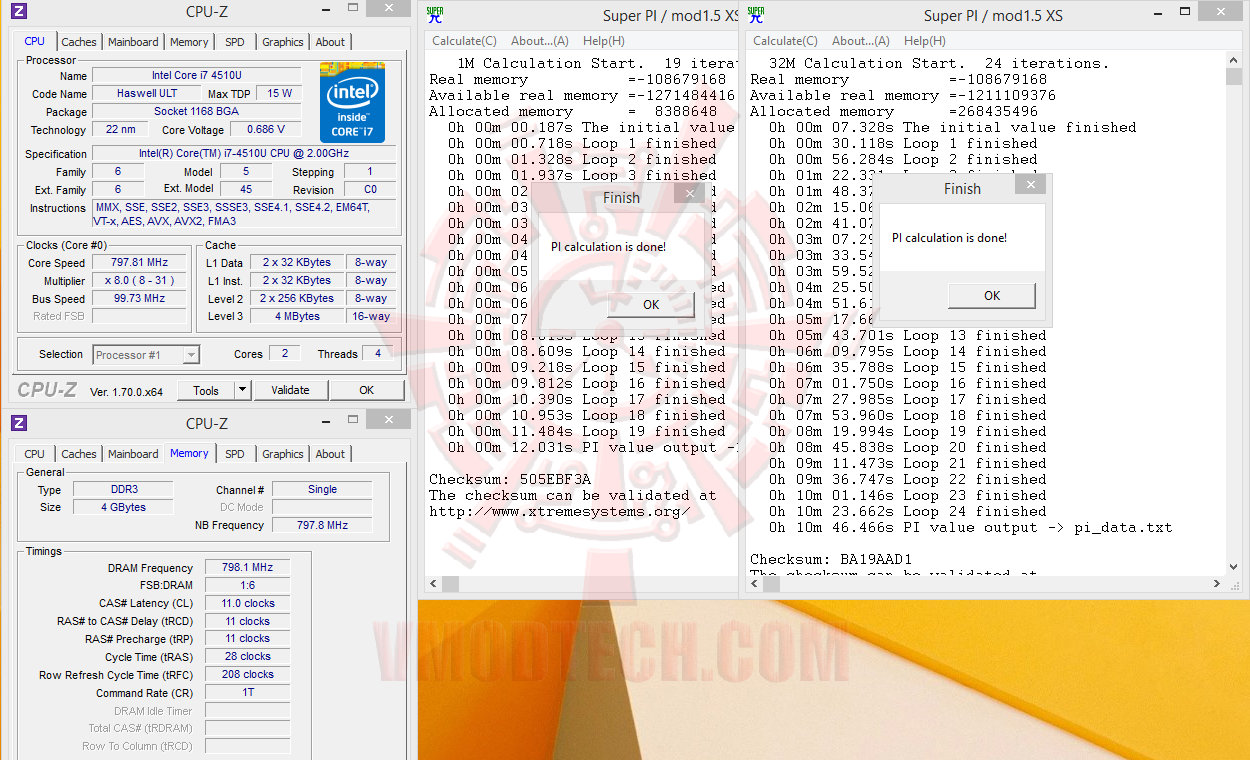Click the Checksum BA19AAD1 line
This screenshot has height=760, width=1250.
[x=831, y=559]
